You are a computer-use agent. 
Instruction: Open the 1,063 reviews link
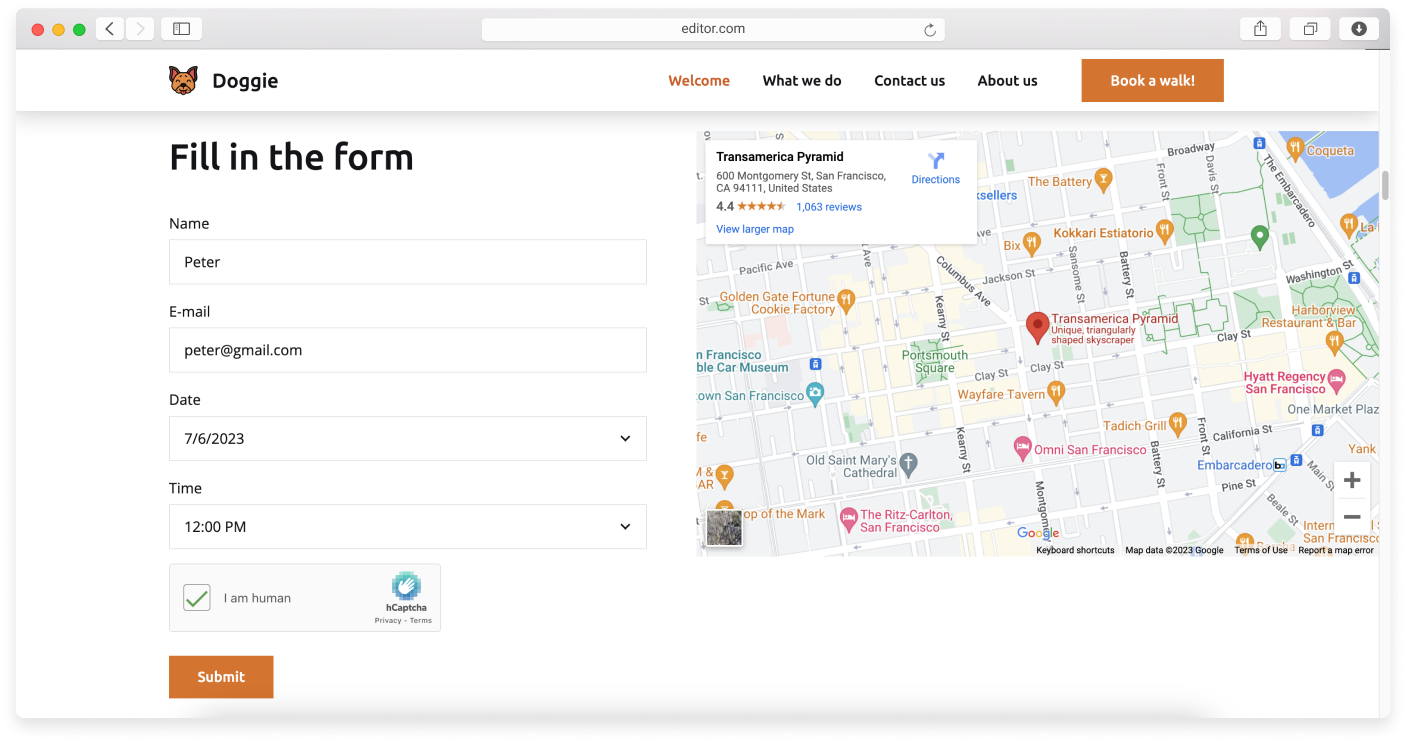point(829,207)
